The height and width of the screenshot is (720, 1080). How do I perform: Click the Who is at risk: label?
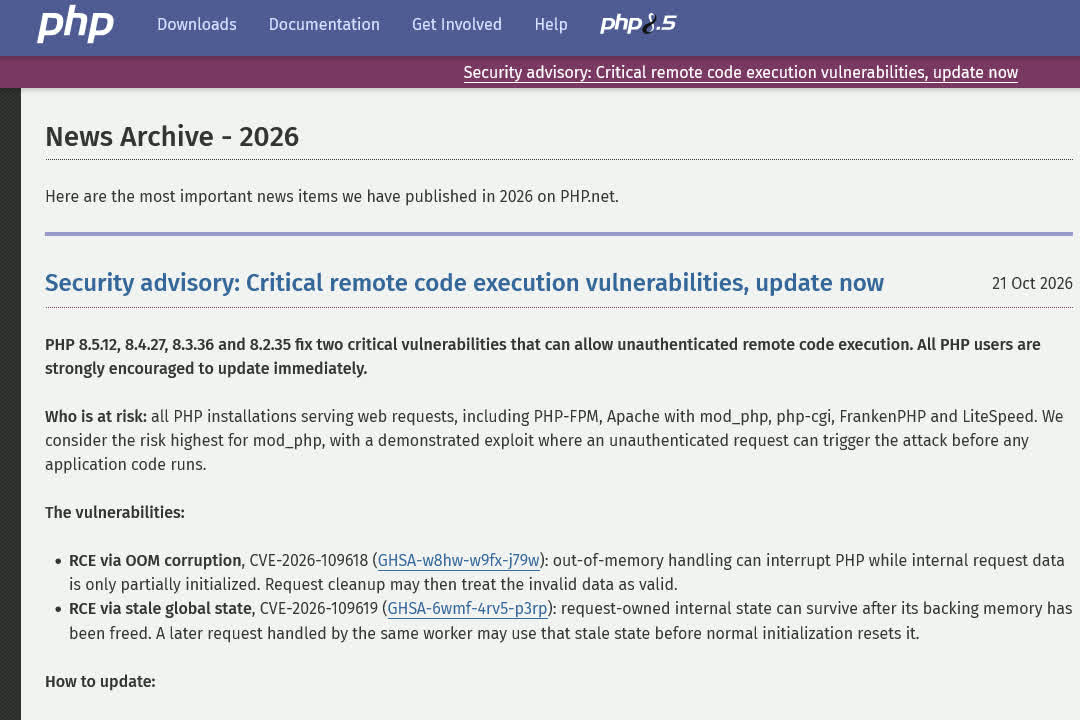pyautogui.click(x=96, y=416)
